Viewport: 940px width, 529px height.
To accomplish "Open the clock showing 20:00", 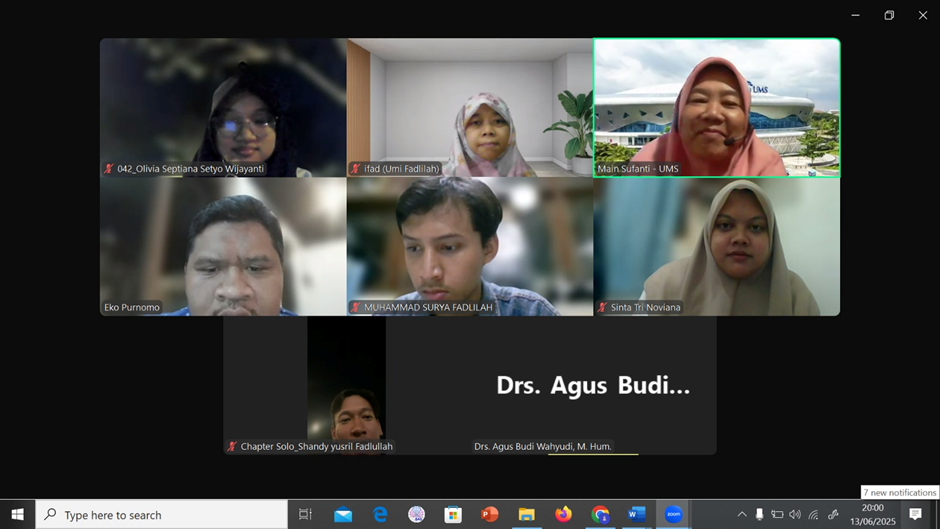I will [x=872, y=514].
